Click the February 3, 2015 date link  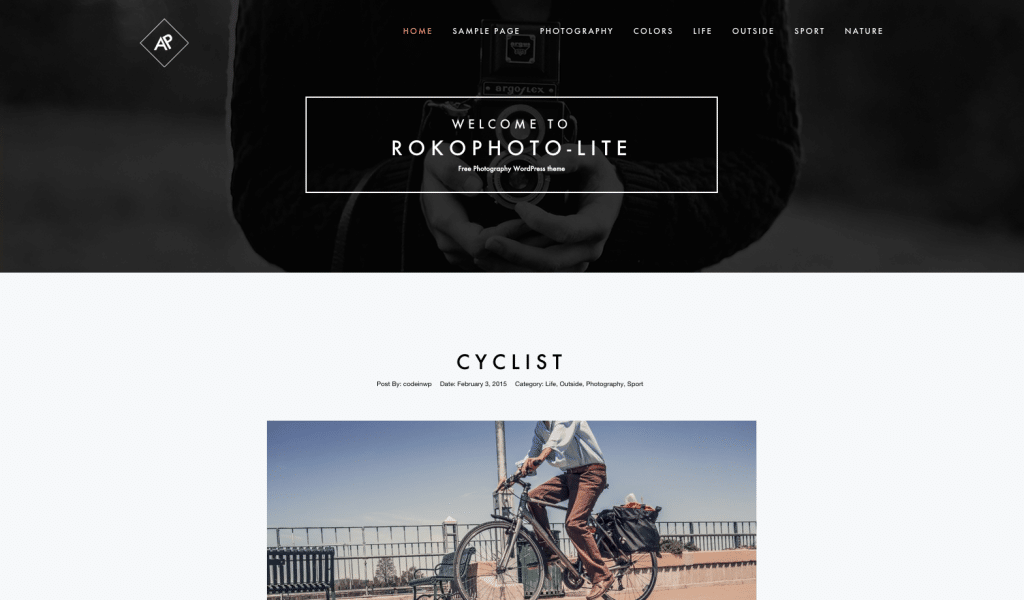481,384
